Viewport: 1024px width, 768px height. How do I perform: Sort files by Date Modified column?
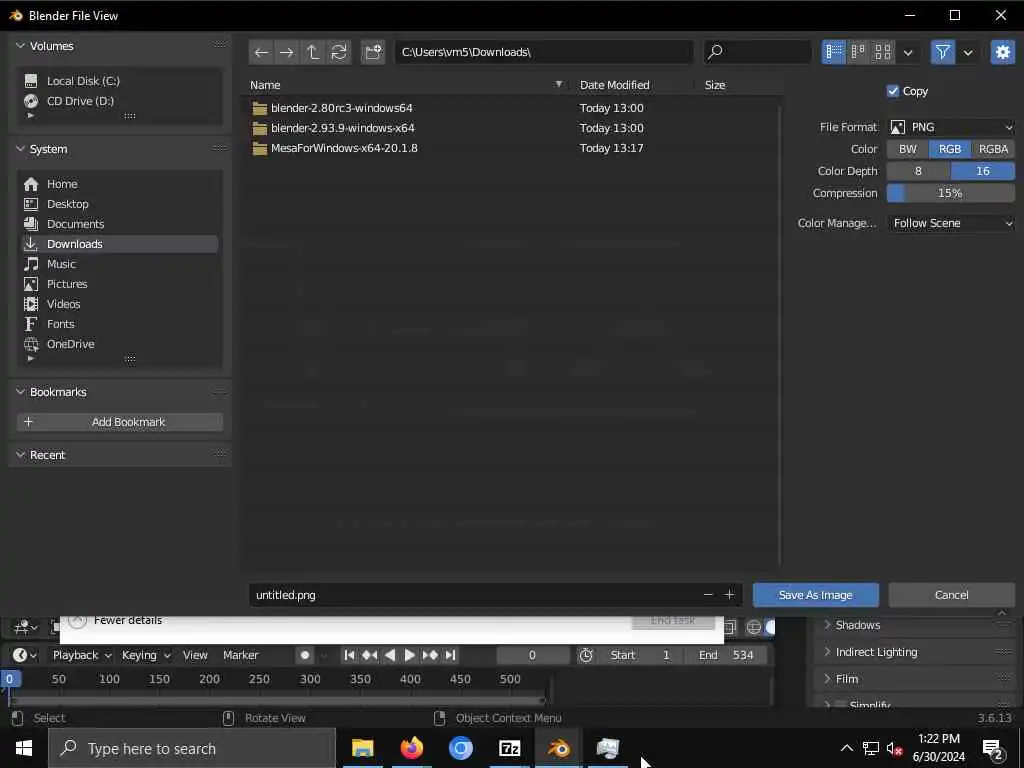pos(615,85)
